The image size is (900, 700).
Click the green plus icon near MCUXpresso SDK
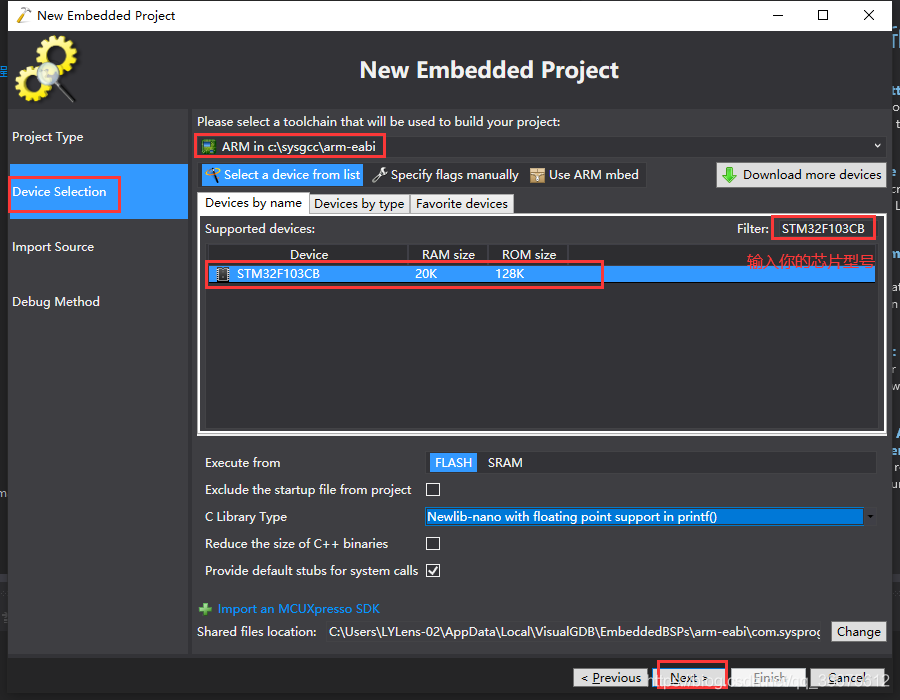tap(204, 608)
